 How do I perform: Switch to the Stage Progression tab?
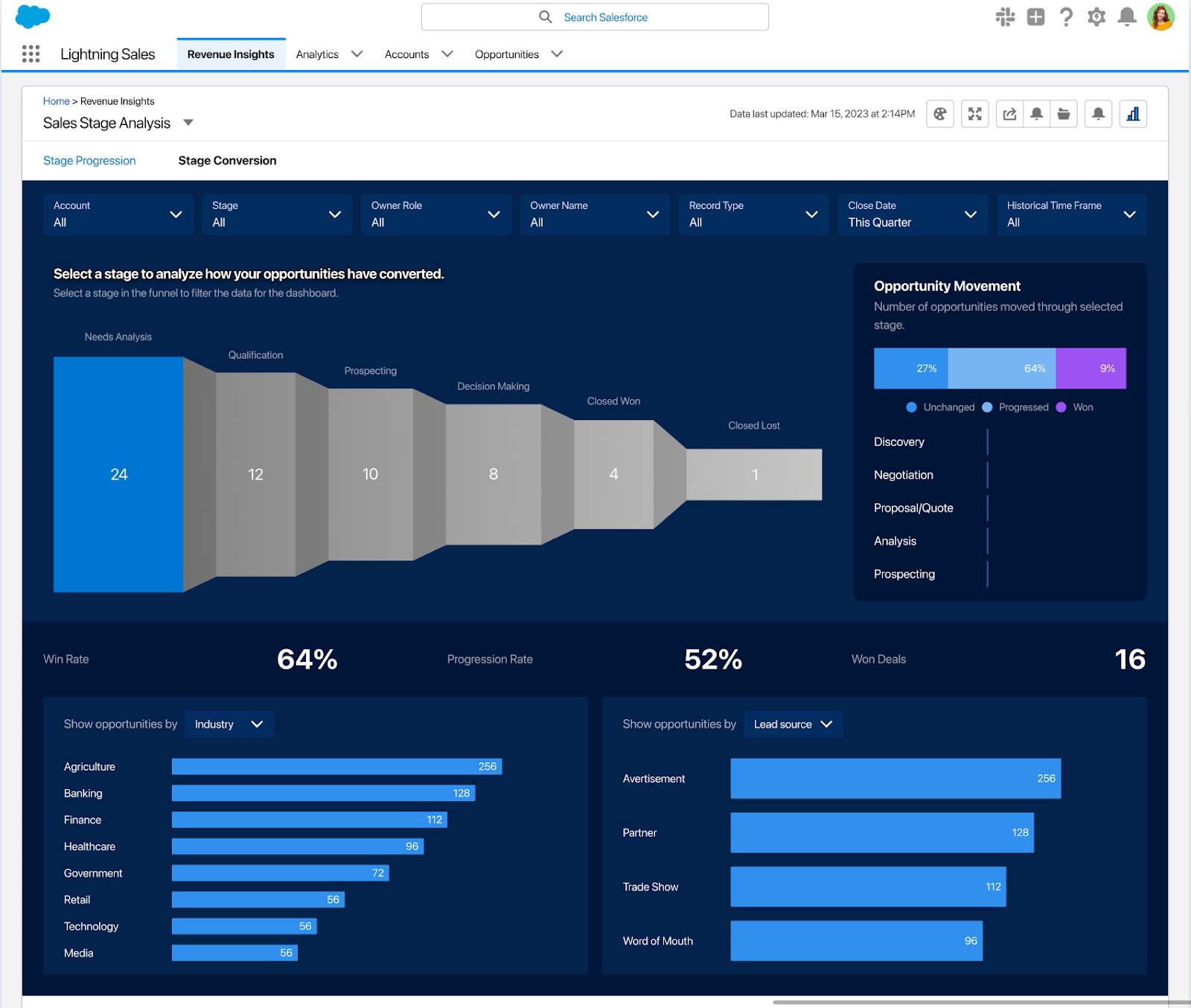(x=89, y=161)
